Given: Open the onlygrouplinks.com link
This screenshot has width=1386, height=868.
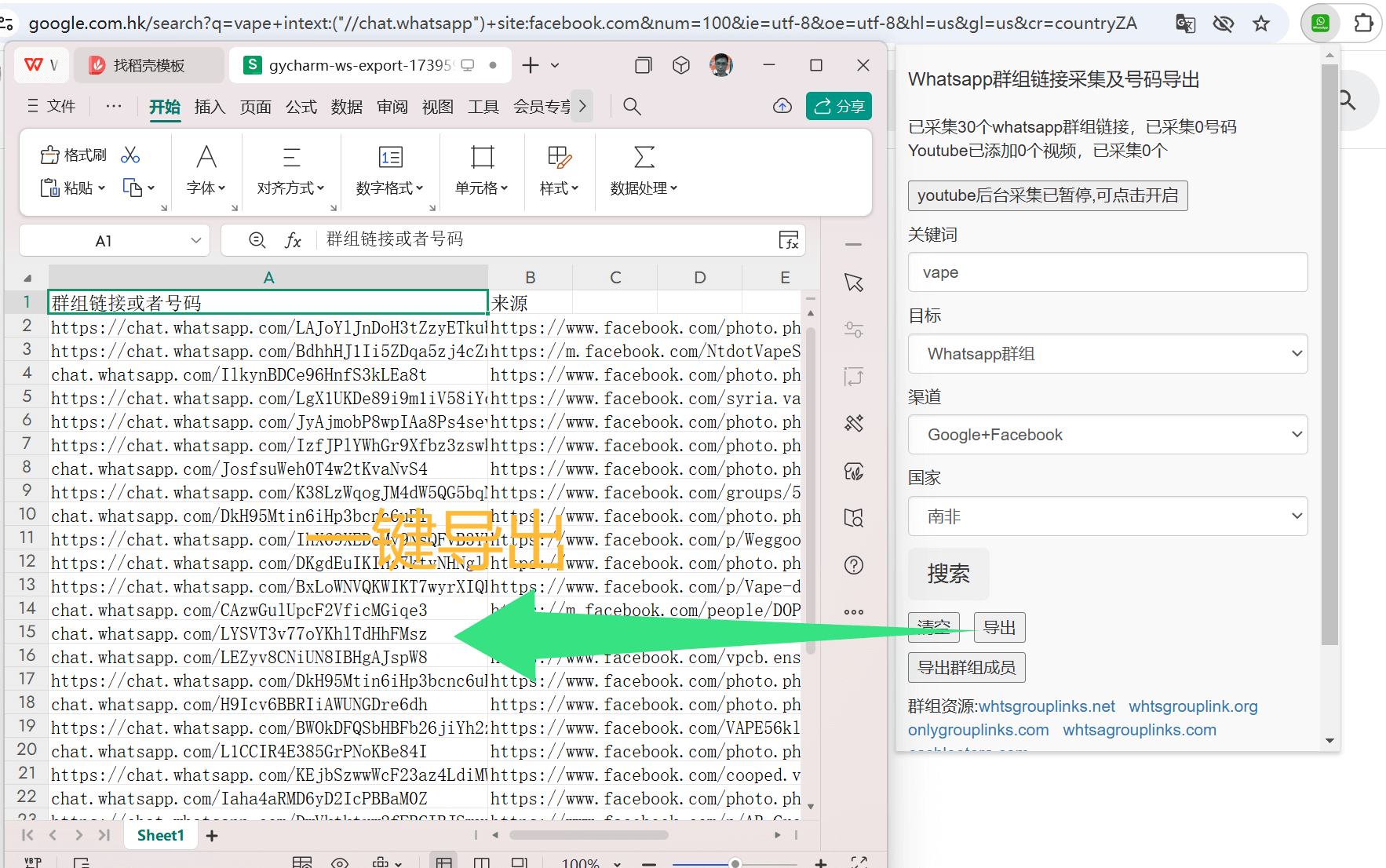Looking at the screenshot, I should coord(979,730).
